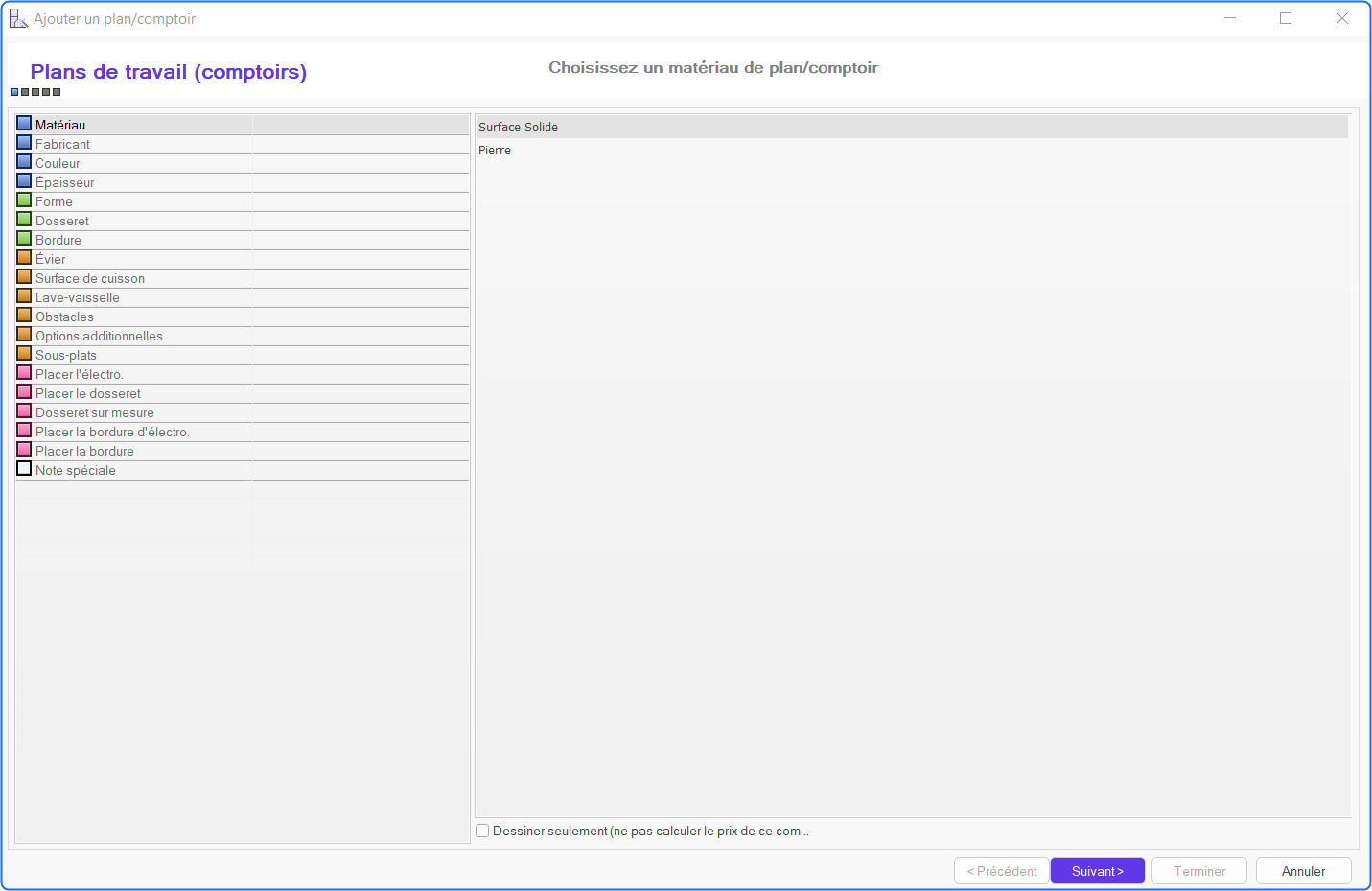This screenshot has width=1372, height=891.
Task: Select the Dosseret step row
Action: (243, 221)
